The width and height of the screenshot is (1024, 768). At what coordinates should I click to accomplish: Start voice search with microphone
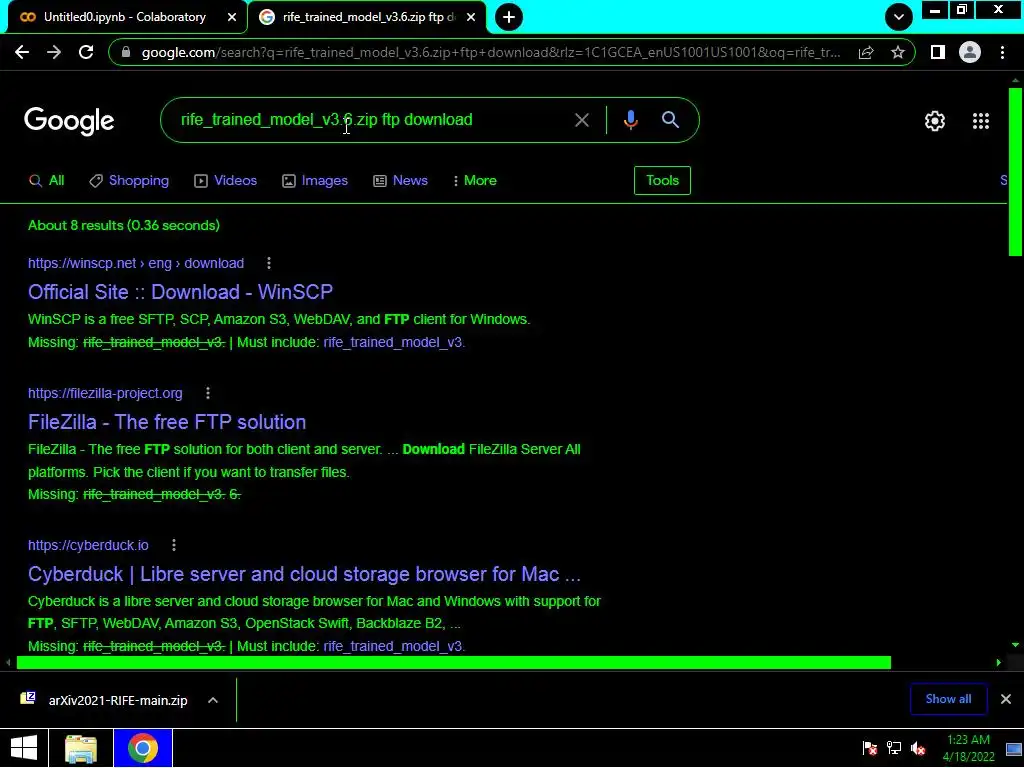[x=630, y=120]
